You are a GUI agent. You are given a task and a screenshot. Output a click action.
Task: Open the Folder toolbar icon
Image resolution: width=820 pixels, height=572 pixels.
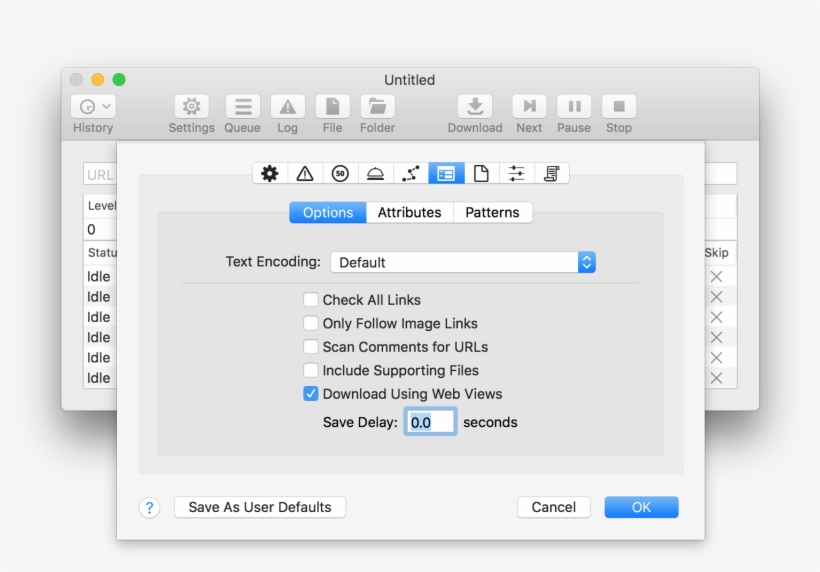[x=377, y=107]
